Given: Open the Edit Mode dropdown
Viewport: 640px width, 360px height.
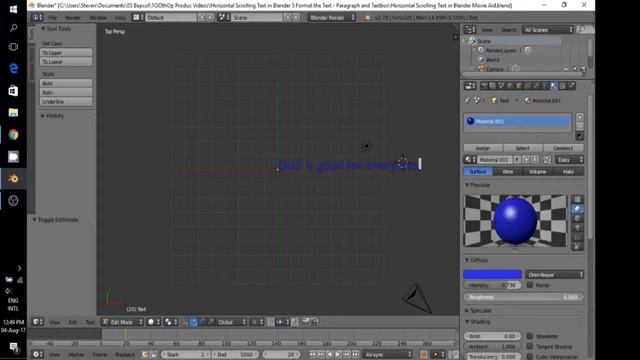Looking at the screenshot, I should pyautogui.click(x=122, y=322).
